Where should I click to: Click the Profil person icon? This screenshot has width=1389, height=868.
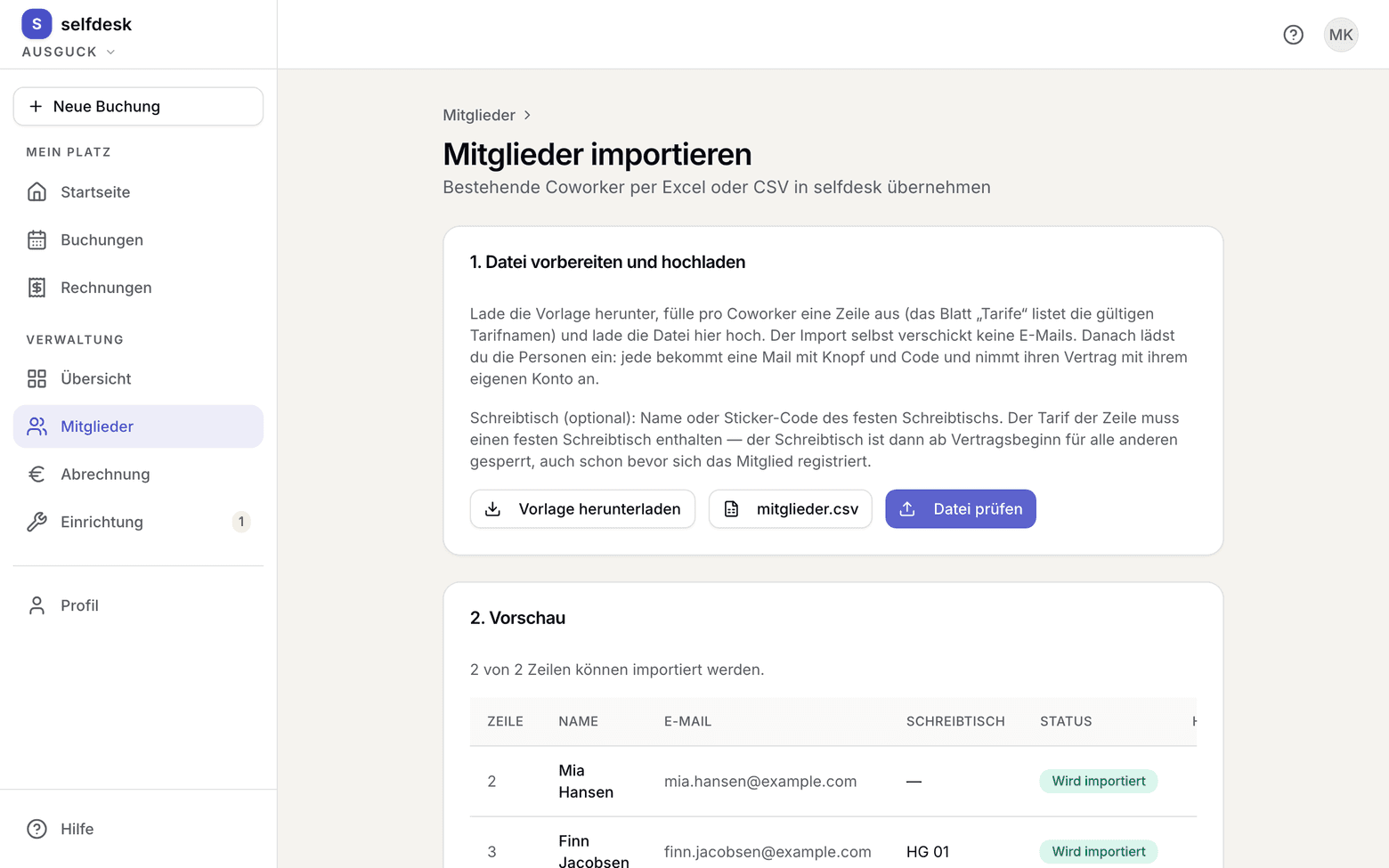point(37,605)
